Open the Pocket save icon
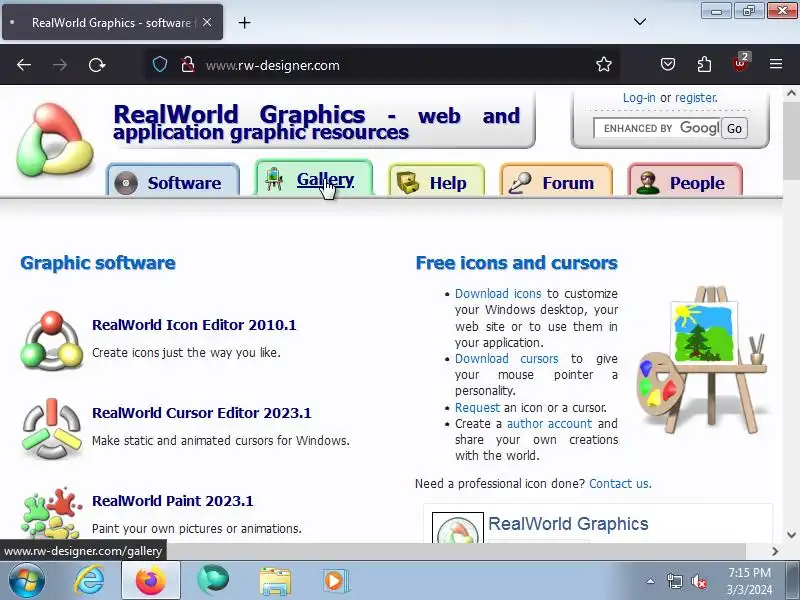800x600 pixels. point(668,64)
